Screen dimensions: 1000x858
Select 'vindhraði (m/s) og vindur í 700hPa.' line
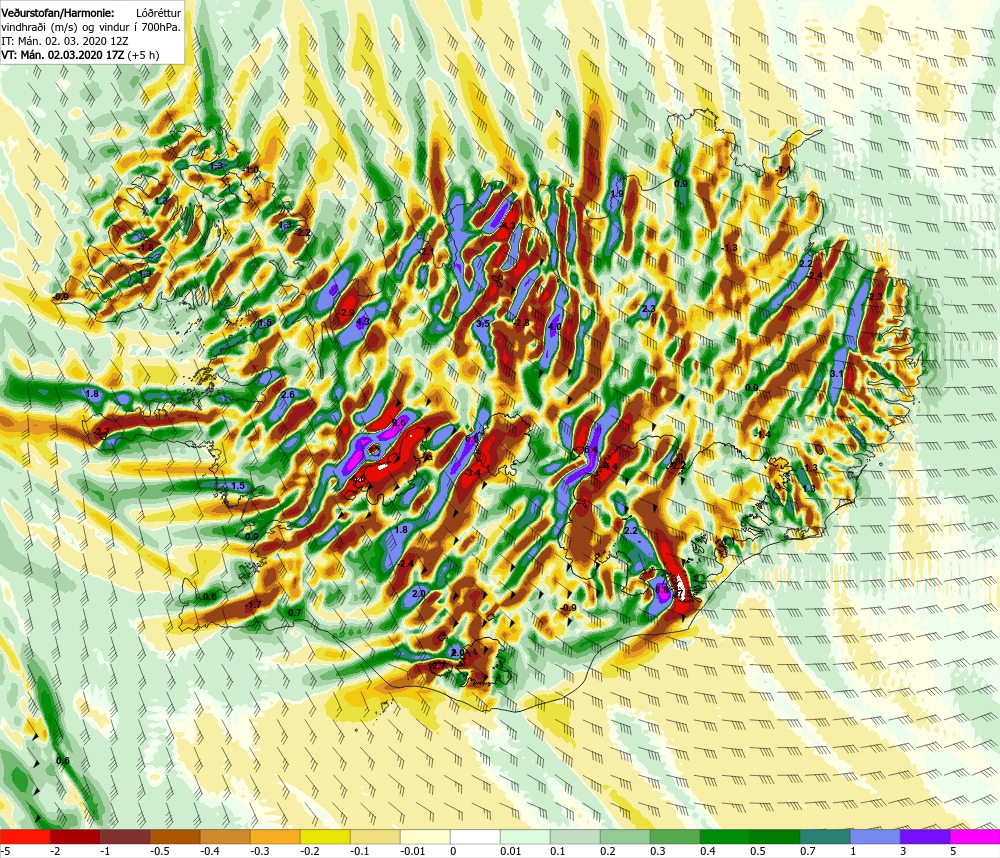(91, 27)
